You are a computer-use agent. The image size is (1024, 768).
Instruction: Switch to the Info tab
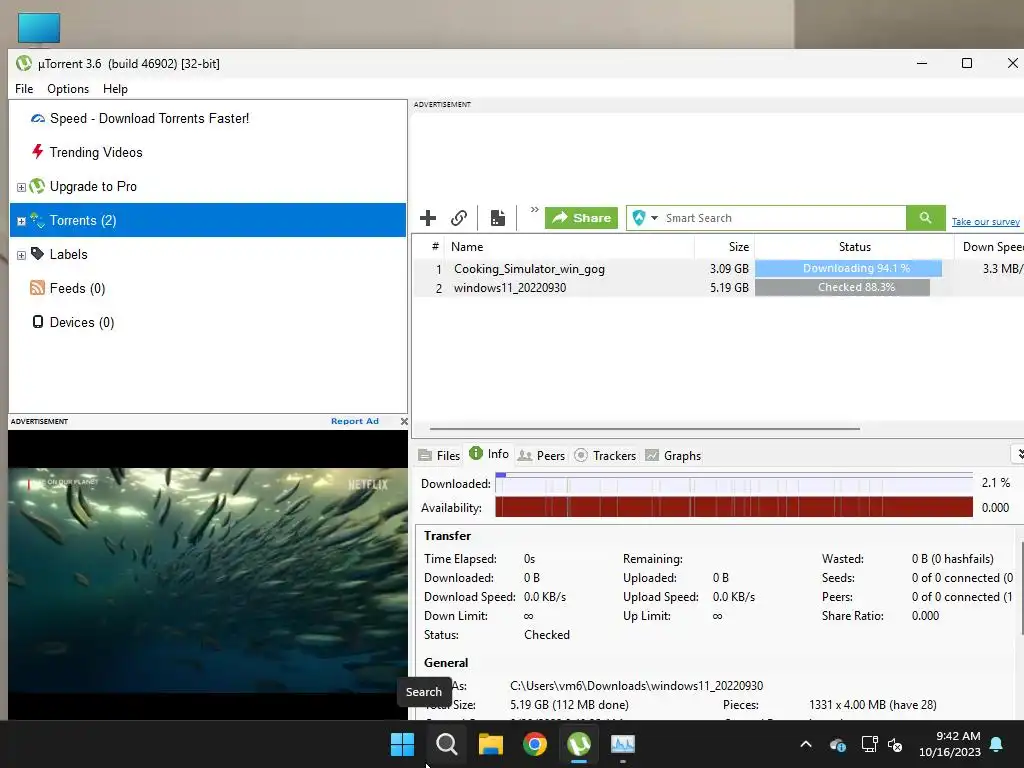(489, 454)
